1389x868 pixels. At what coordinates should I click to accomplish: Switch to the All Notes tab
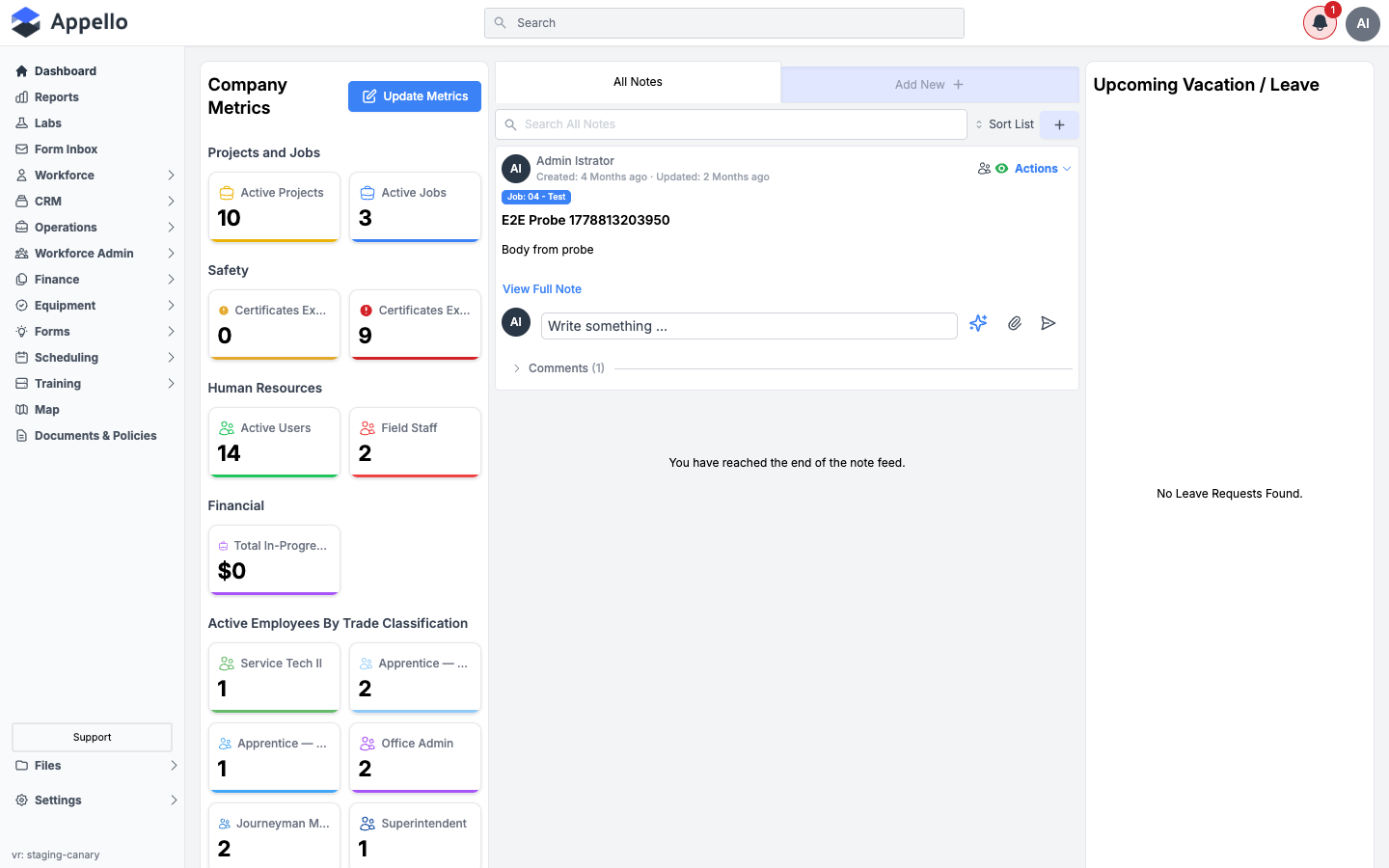point(638,82)
